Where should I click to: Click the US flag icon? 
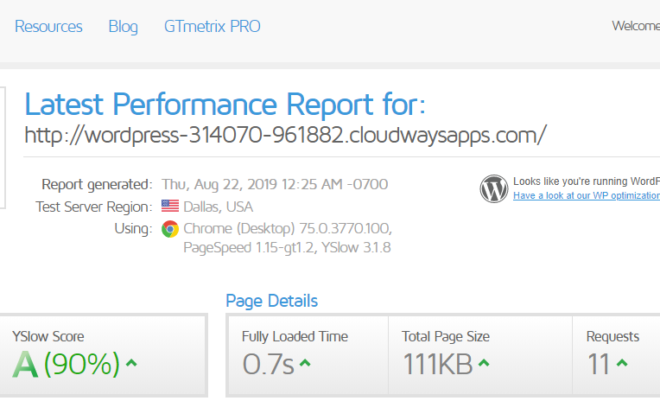coord(170,206)
